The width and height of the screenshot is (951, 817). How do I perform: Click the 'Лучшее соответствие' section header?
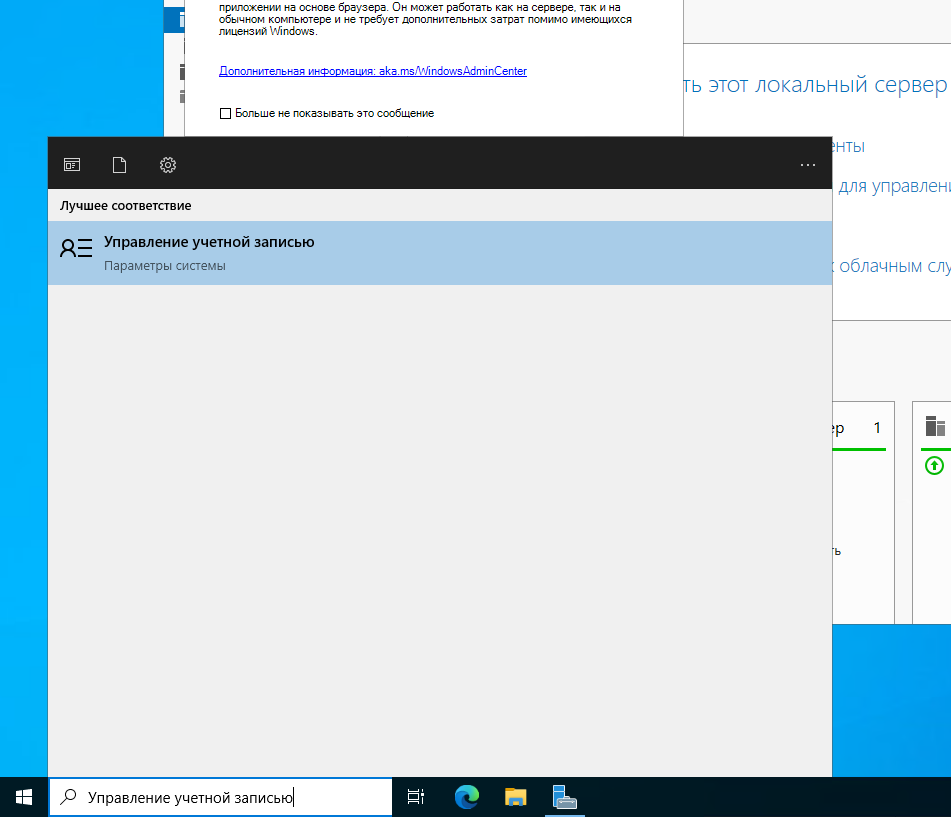point(125,206)
